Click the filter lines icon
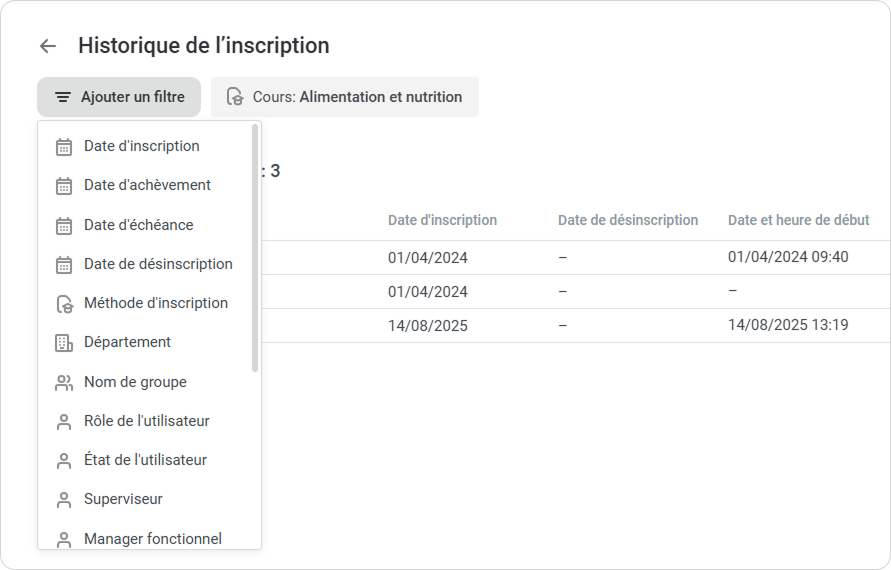Image resolution: width=891 pixels, height=570 pixels. 63,97
